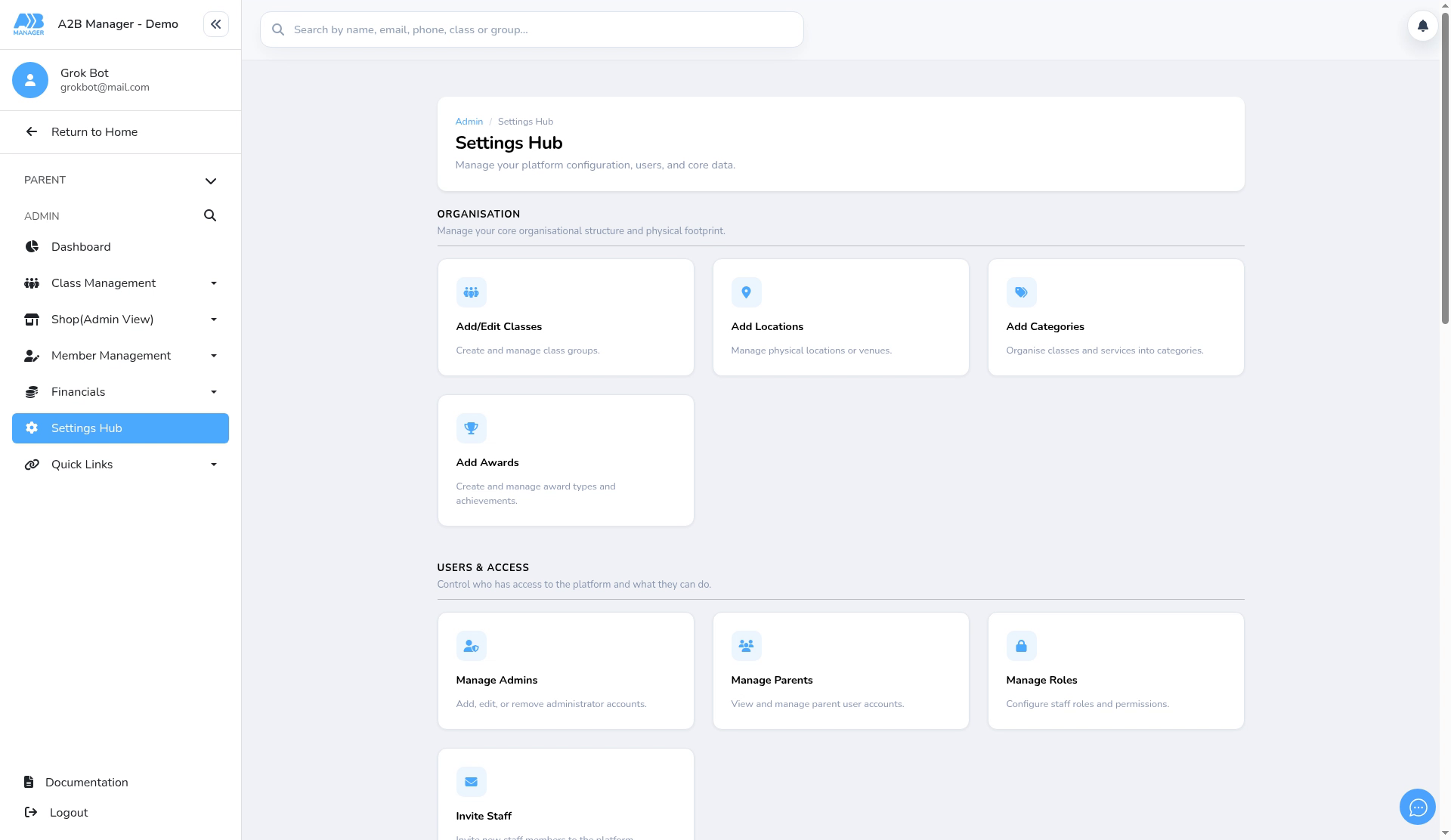
Task: Click the Admin breadcrumb link
Action: point(469,122)
